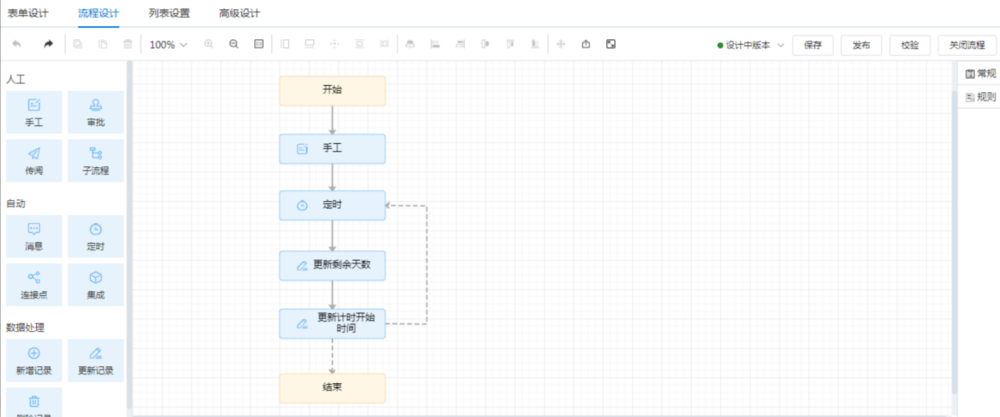
Task: Open the 100% zoom level dropdown
Action: tap(168, 45)
